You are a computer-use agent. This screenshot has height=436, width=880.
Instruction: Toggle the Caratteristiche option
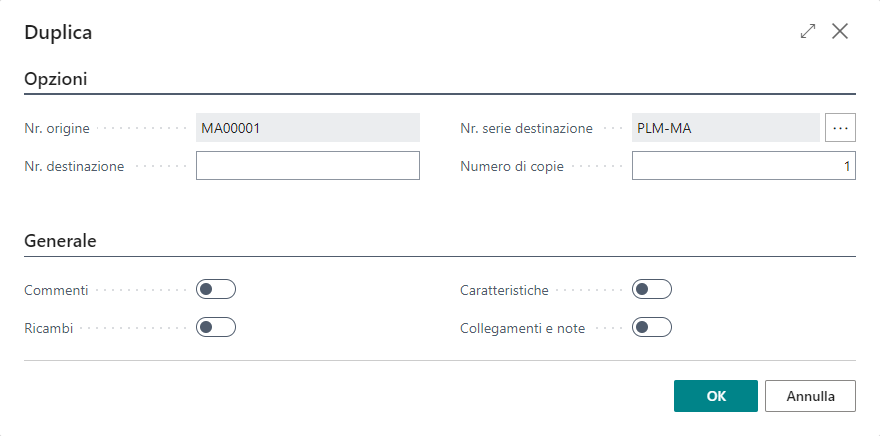[651, 290]
